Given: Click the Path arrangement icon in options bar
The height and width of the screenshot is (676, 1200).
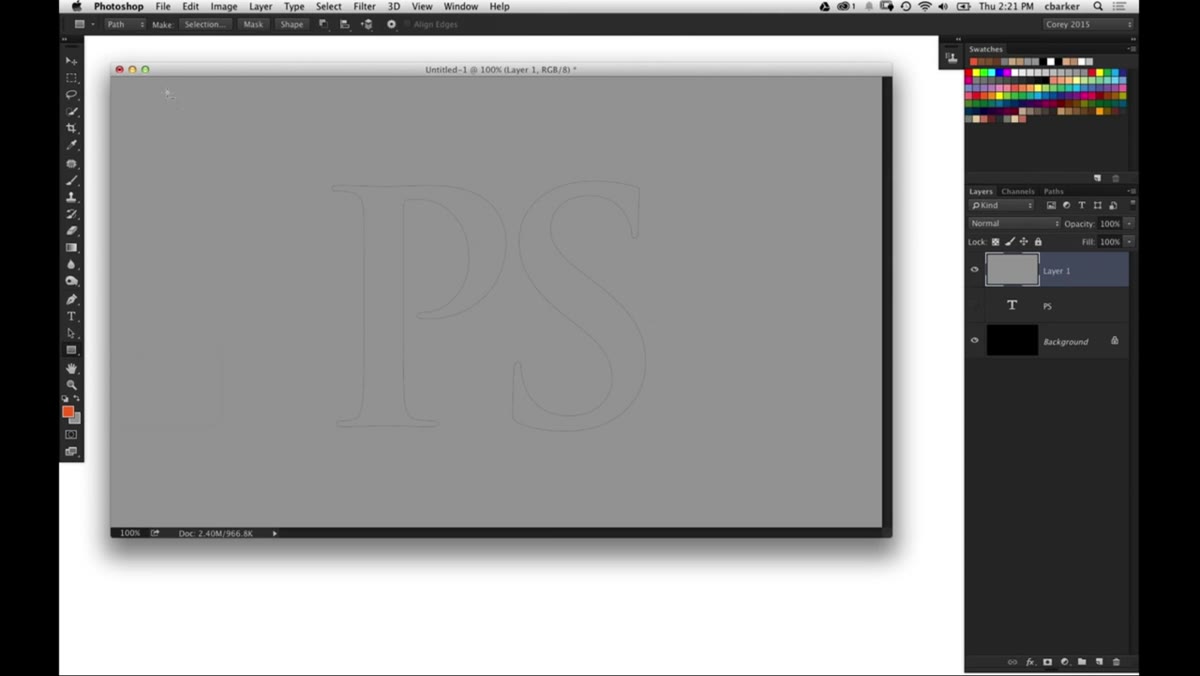Looking at the screenshot, I should [367, 24].
